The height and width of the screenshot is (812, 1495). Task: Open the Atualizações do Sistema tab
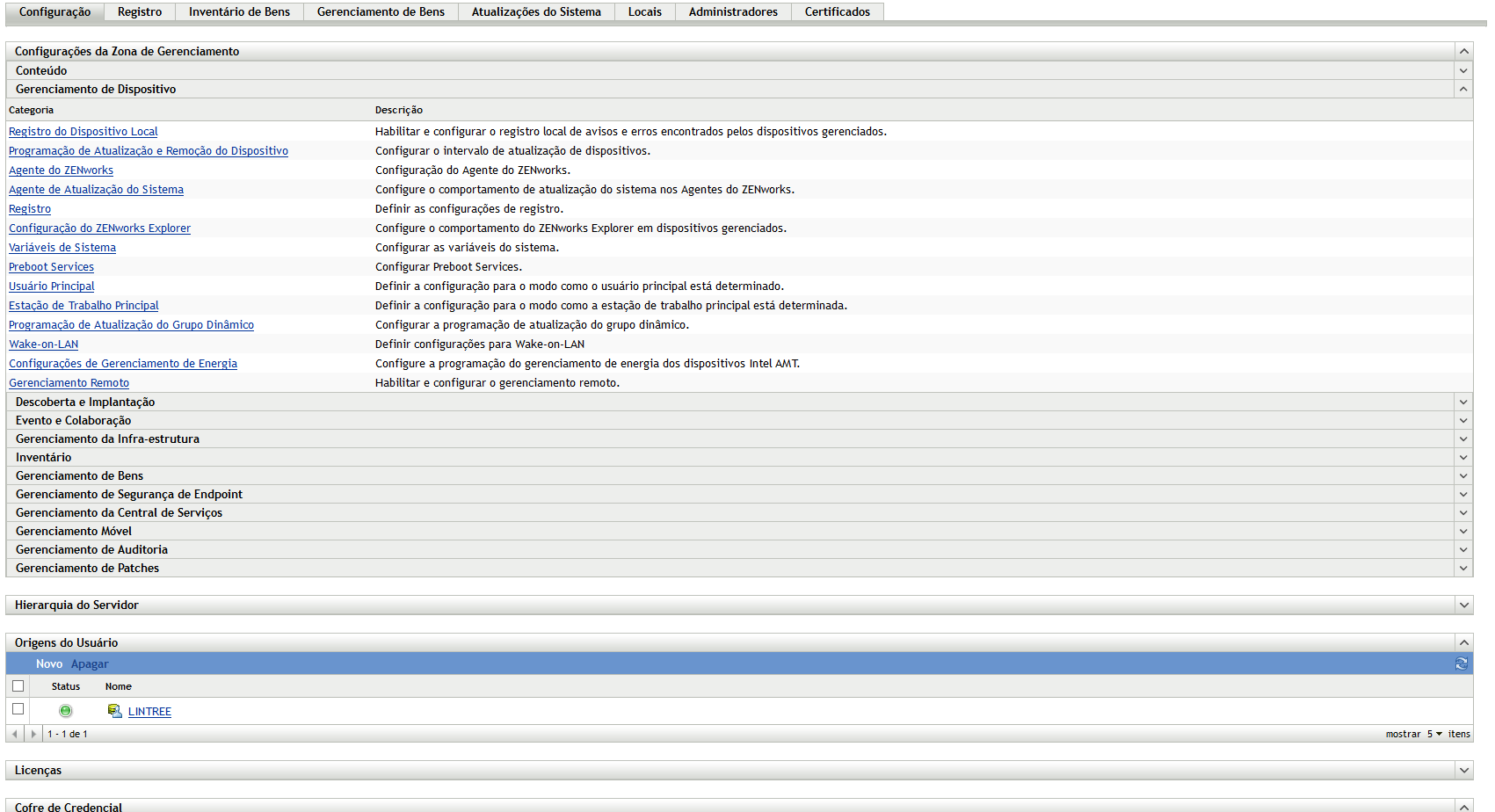[536, 11]
